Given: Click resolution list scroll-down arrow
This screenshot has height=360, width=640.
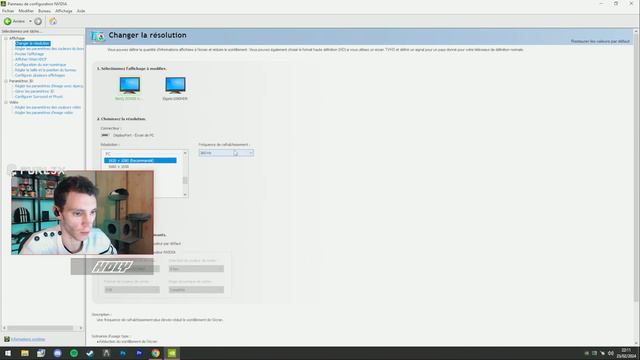Looking at the screenshot, I should pos(185,194).
